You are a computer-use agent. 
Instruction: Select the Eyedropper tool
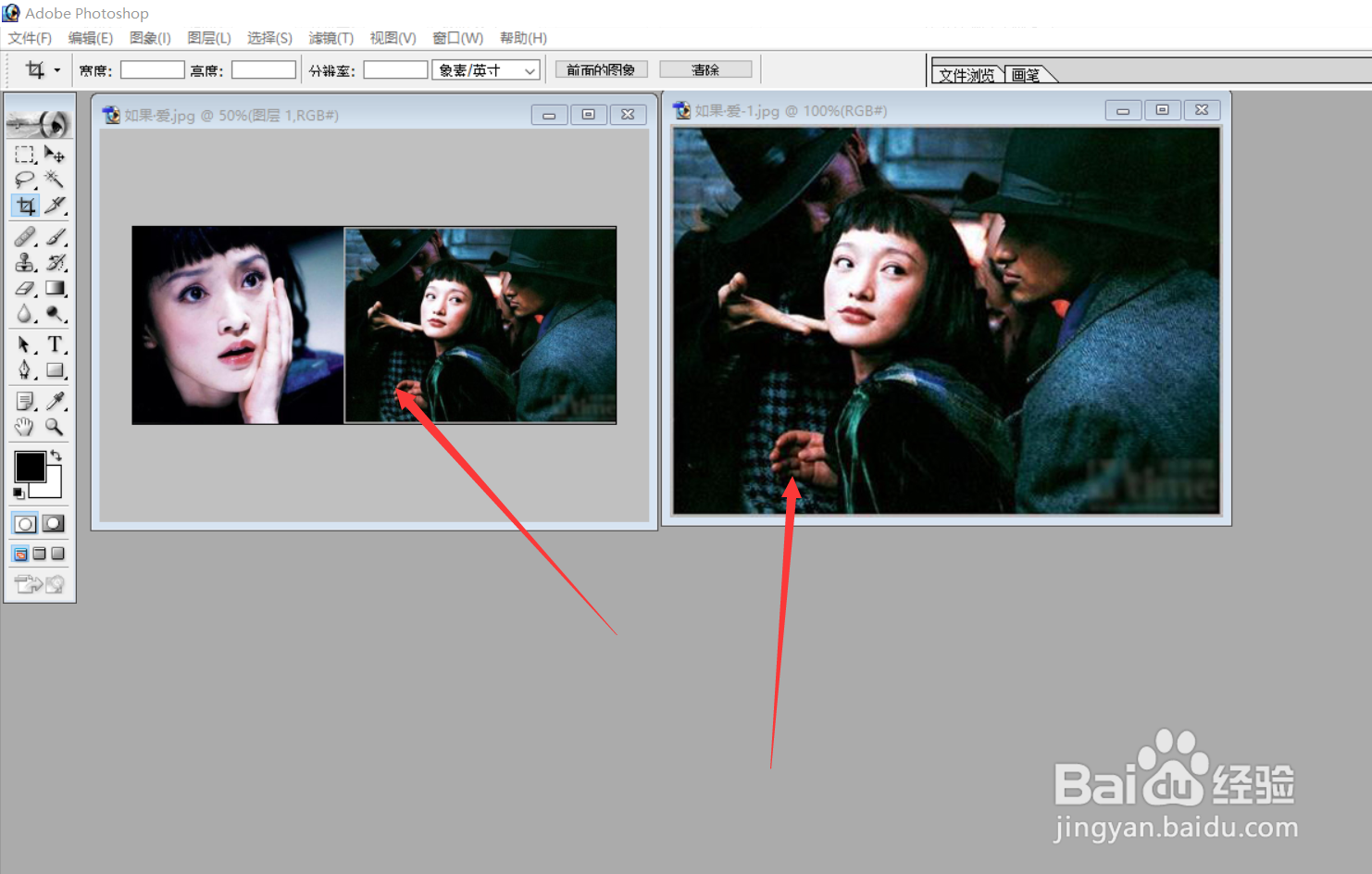[x=55, y=401]
